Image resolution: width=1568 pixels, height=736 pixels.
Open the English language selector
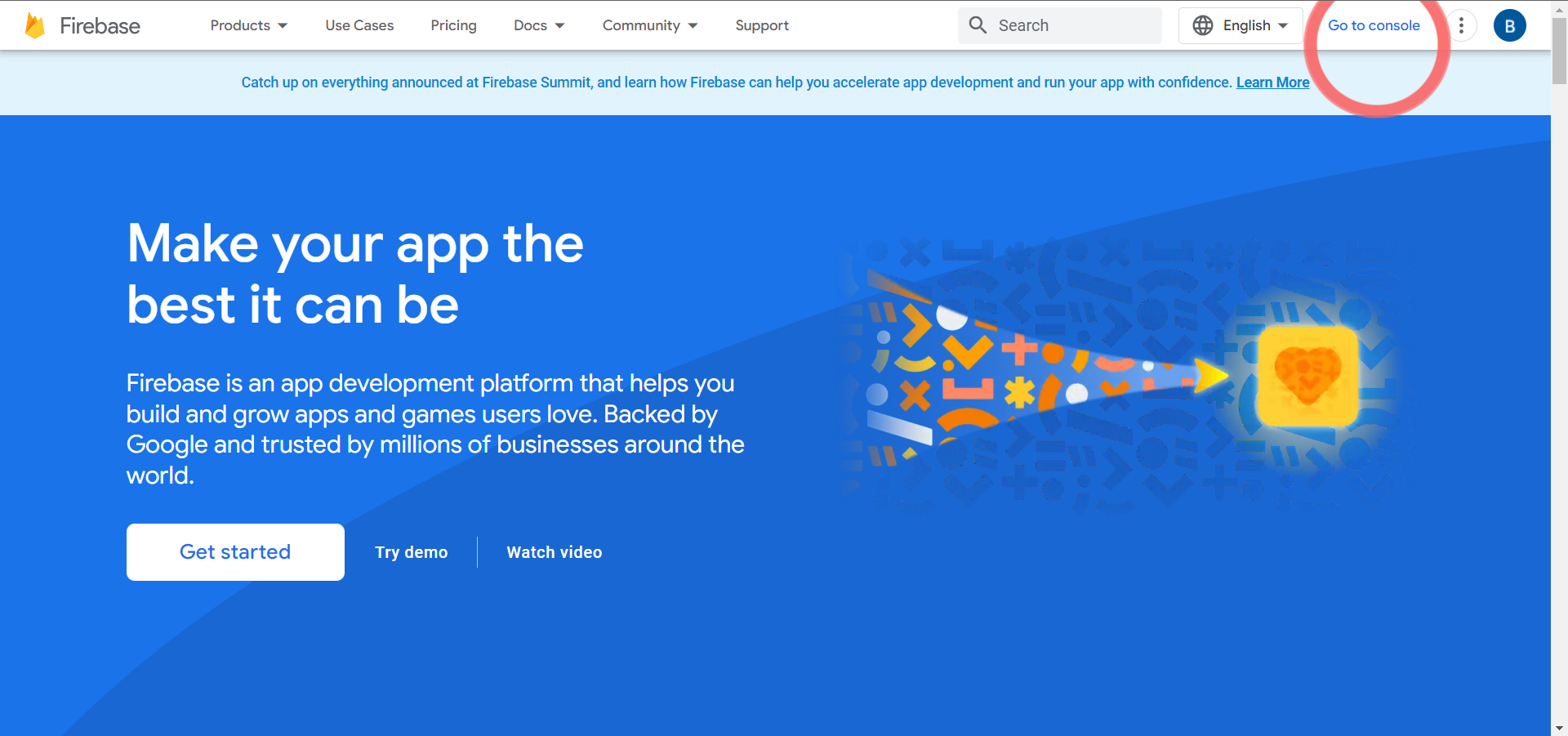[x=1241, y=25]
